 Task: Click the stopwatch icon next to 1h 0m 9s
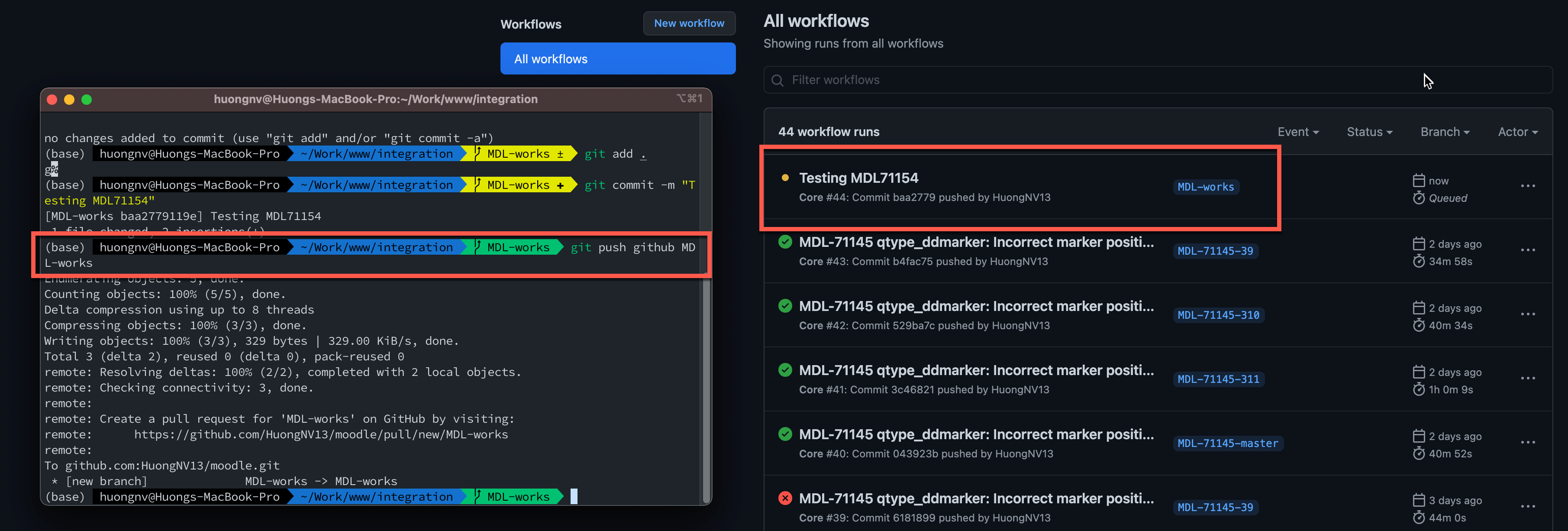click(1418, 389)
